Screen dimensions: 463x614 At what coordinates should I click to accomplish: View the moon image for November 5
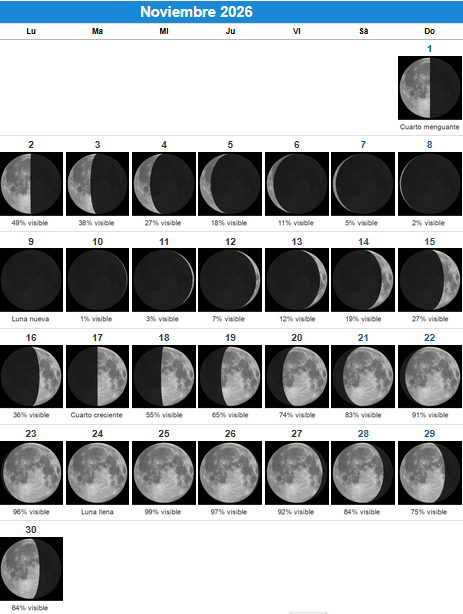230,184
